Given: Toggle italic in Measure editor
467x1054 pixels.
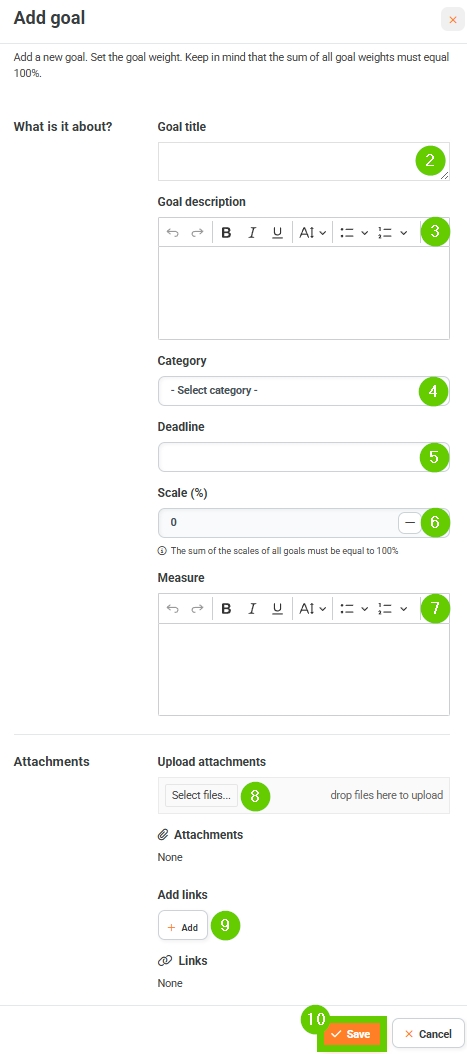Looking at the screenshot, I should tap(252, 608).
